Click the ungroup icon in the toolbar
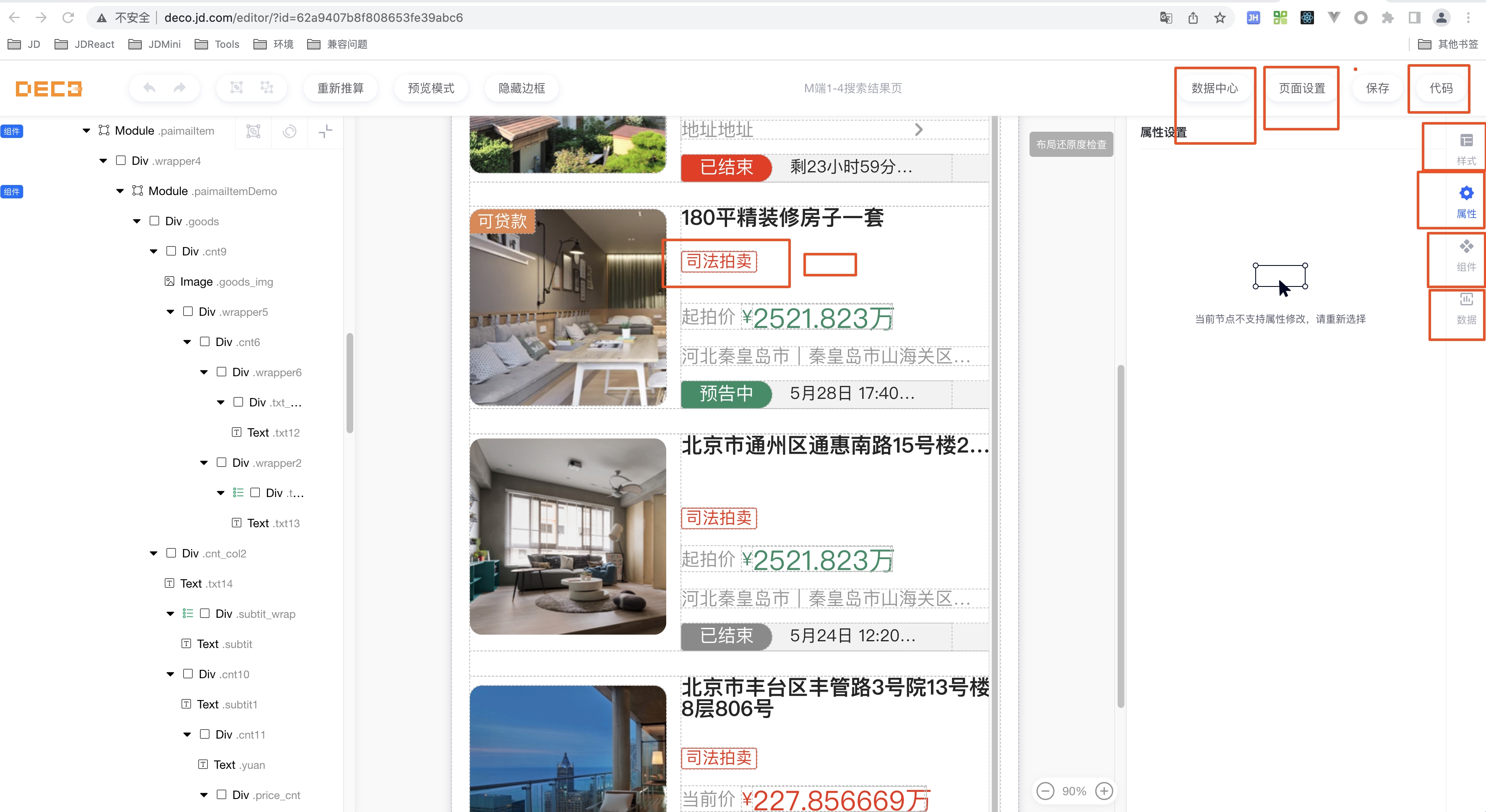1486x812 pixels. pyautogui.click(x=266, y=88)
